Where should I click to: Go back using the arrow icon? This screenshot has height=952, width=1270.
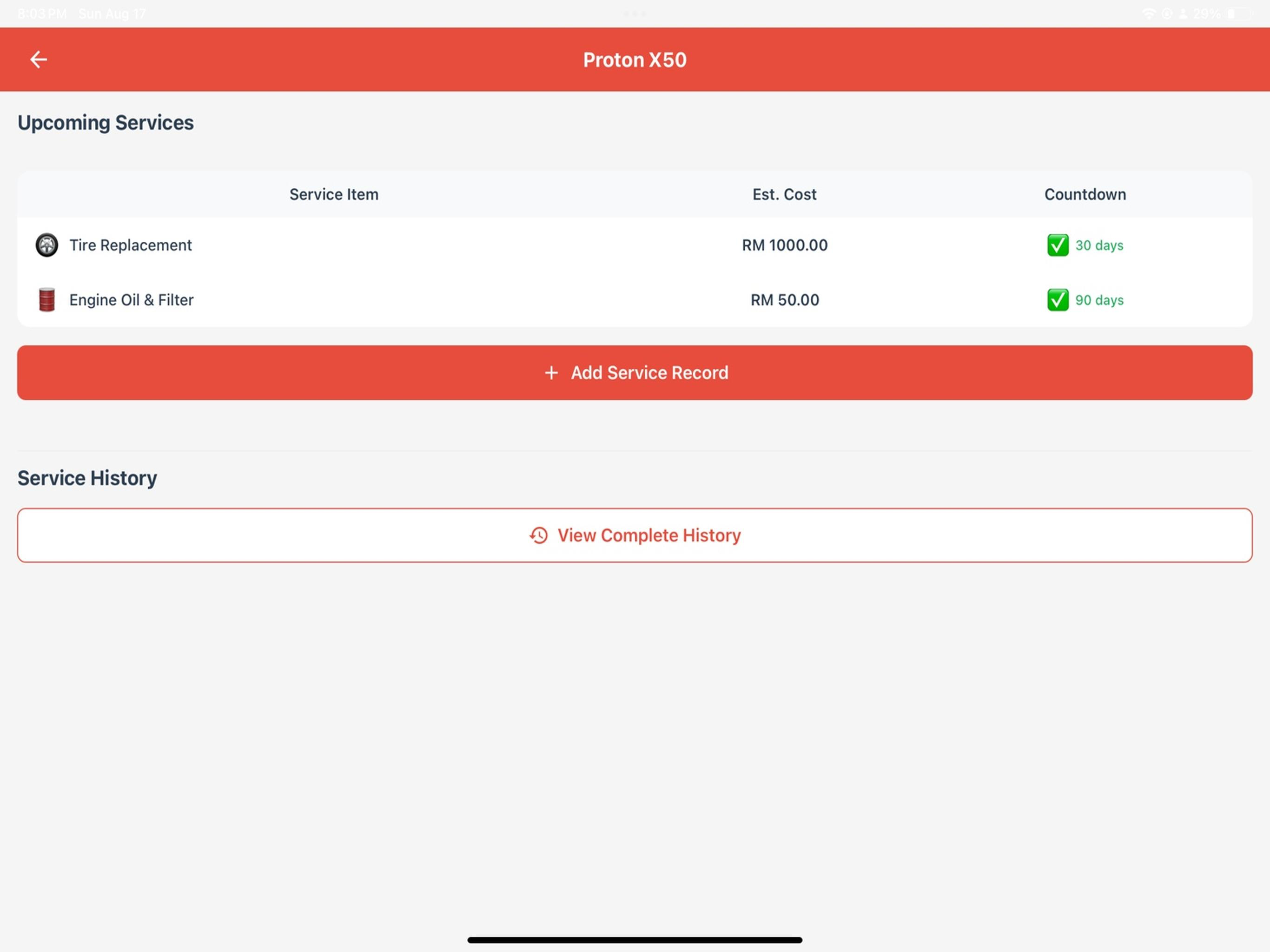(x=39, y=59)
